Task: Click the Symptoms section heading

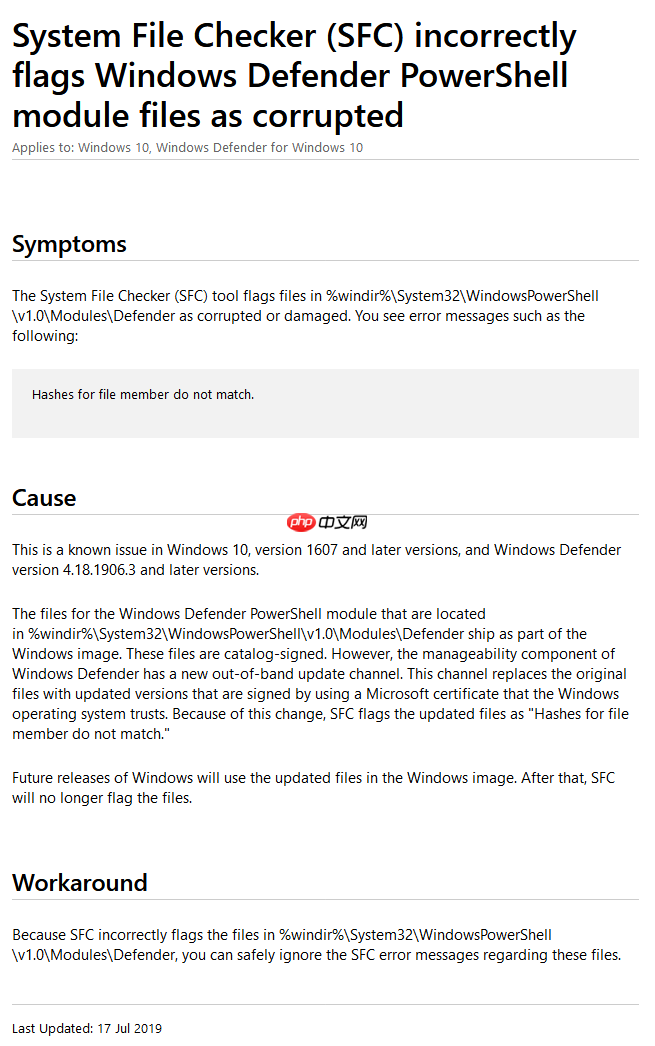Action: 69,244
